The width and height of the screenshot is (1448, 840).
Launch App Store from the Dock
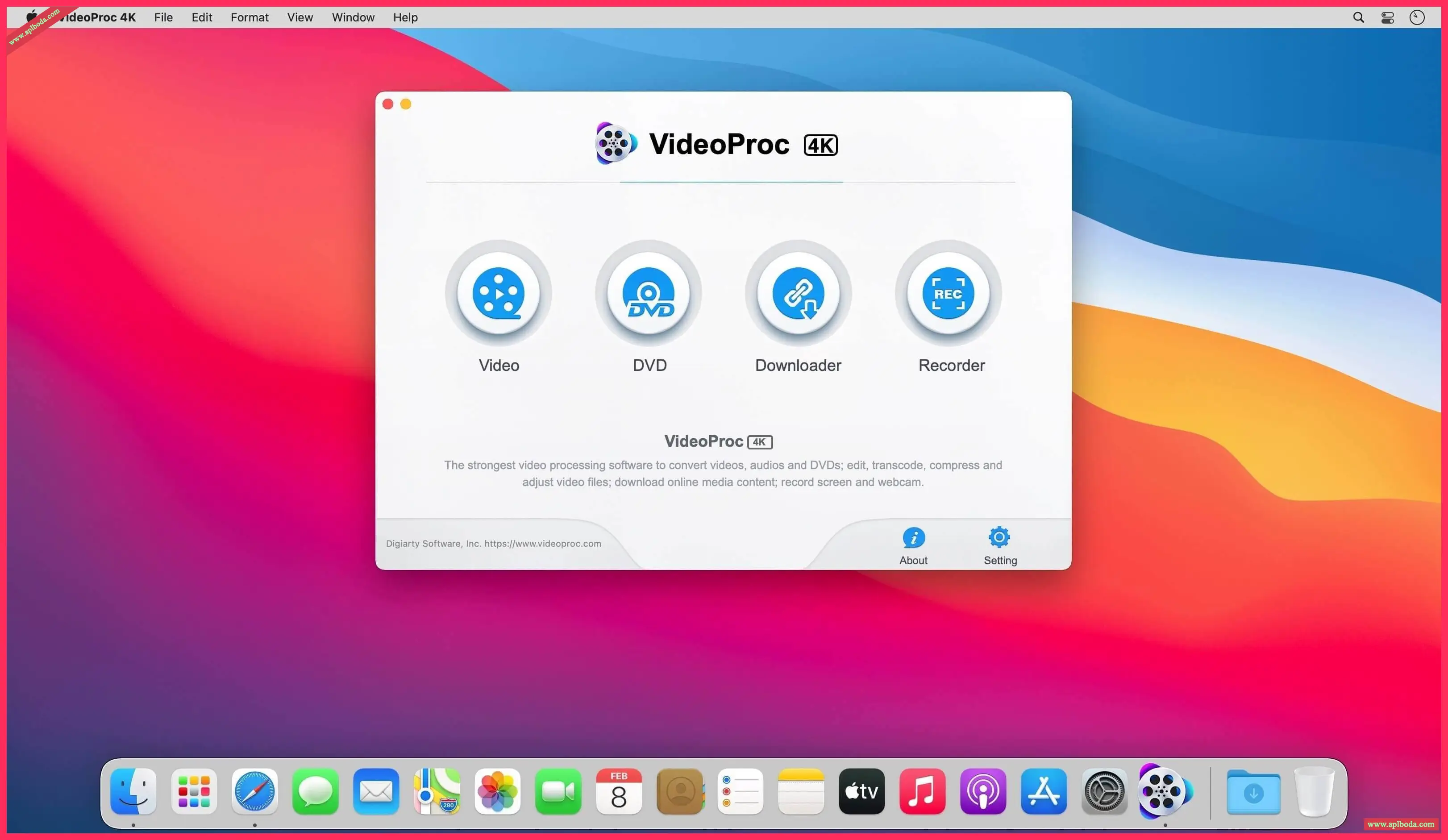1044,791
